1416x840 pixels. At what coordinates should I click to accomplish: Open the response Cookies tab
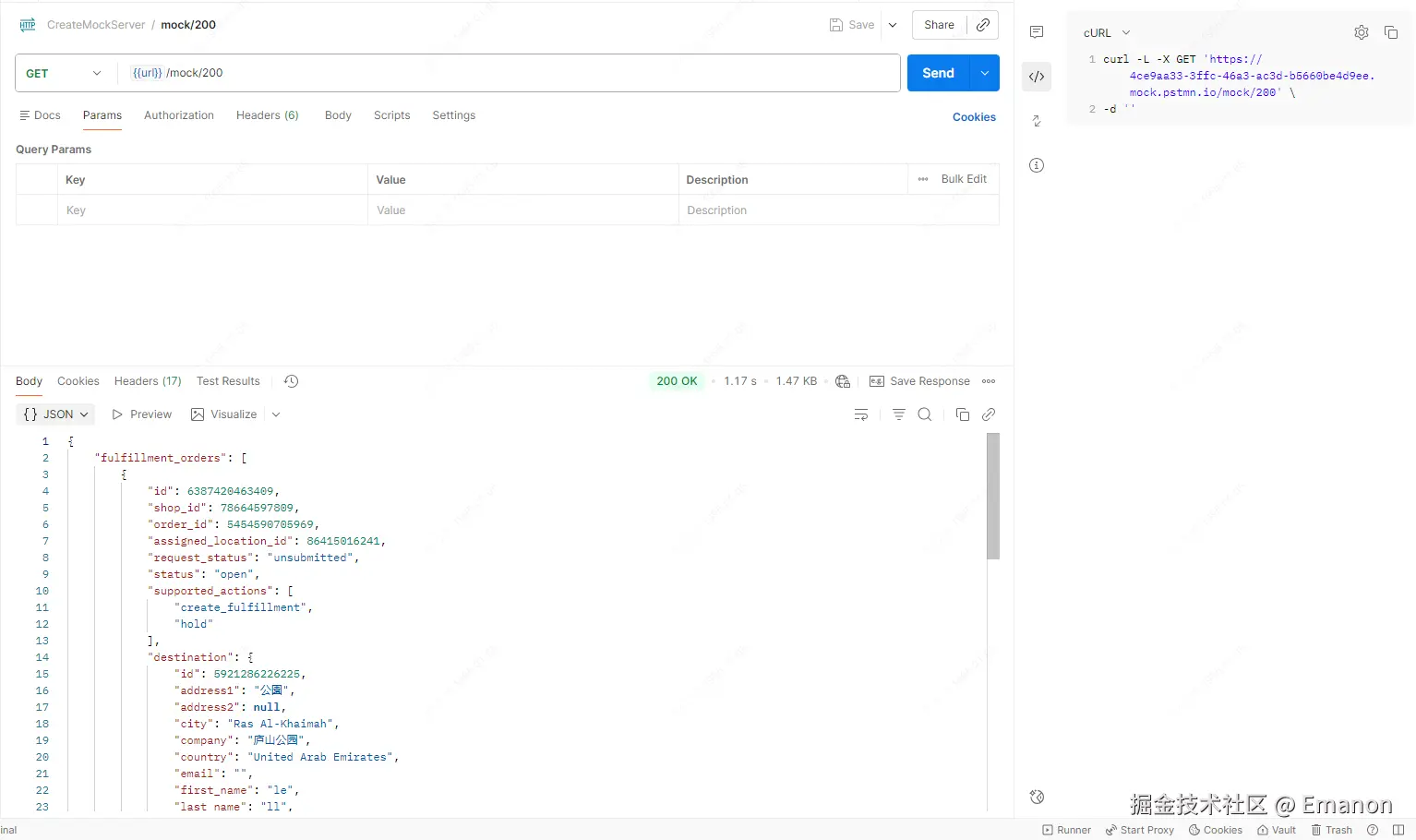78,381
